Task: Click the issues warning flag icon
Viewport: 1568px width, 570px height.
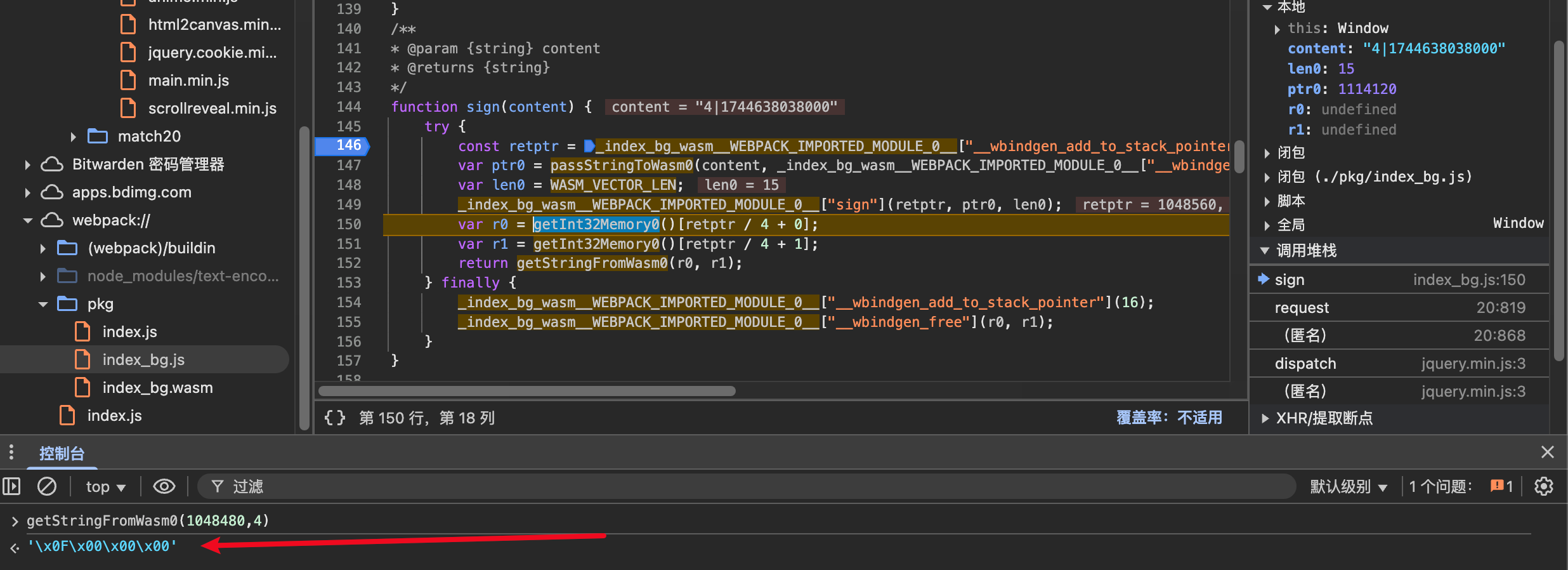Action: 1498,487
